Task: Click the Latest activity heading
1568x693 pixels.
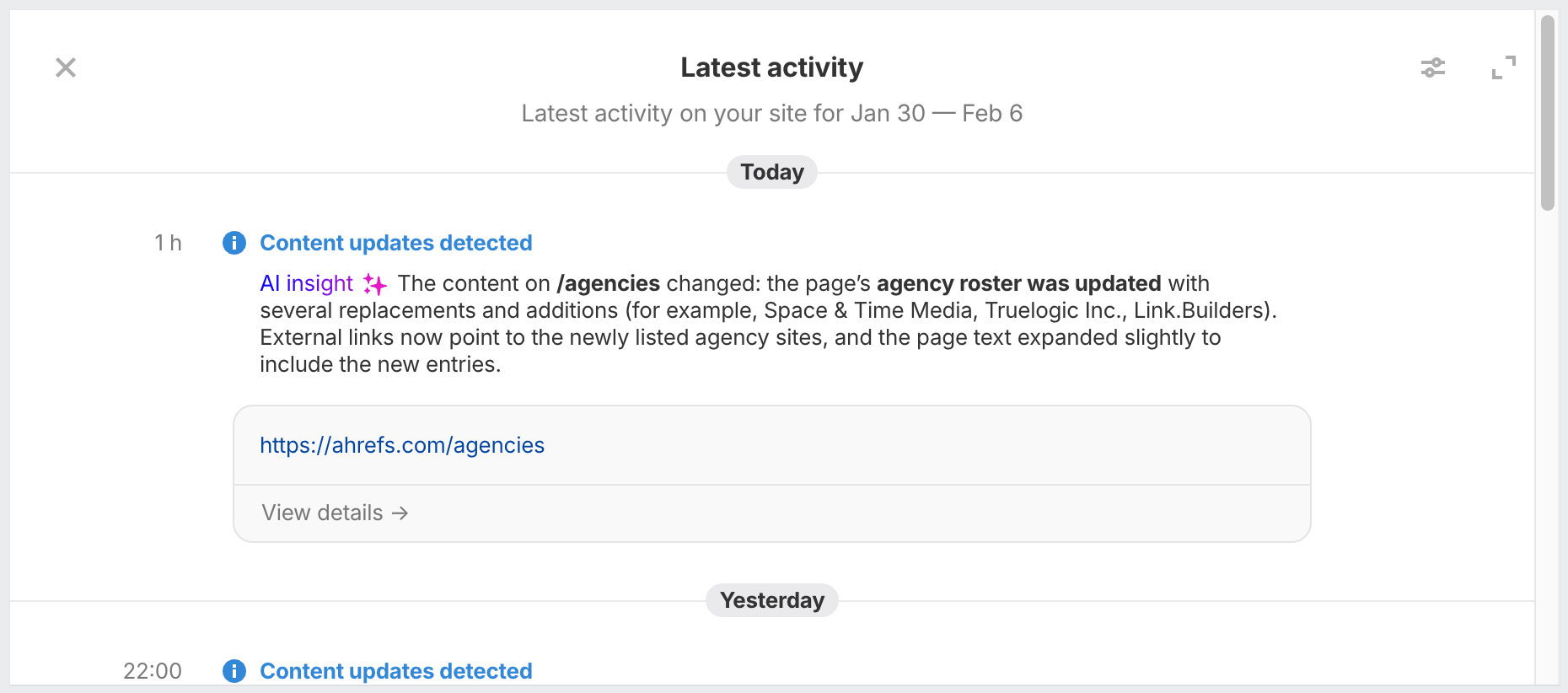Action: point(772,67)
